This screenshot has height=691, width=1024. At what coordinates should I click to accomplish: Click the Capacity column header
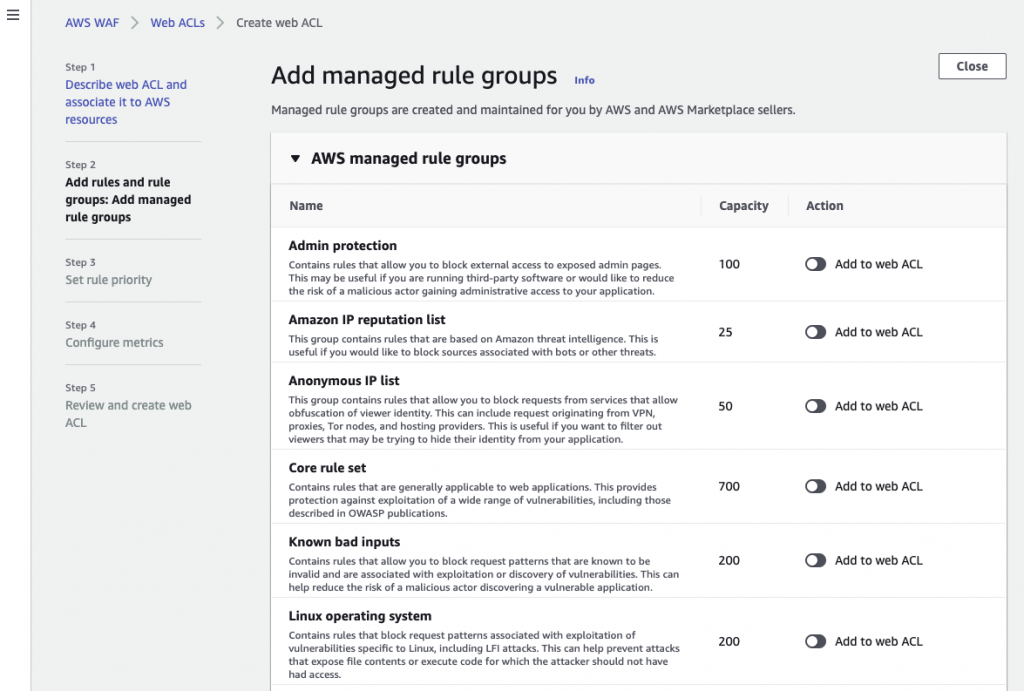[744, 206]
